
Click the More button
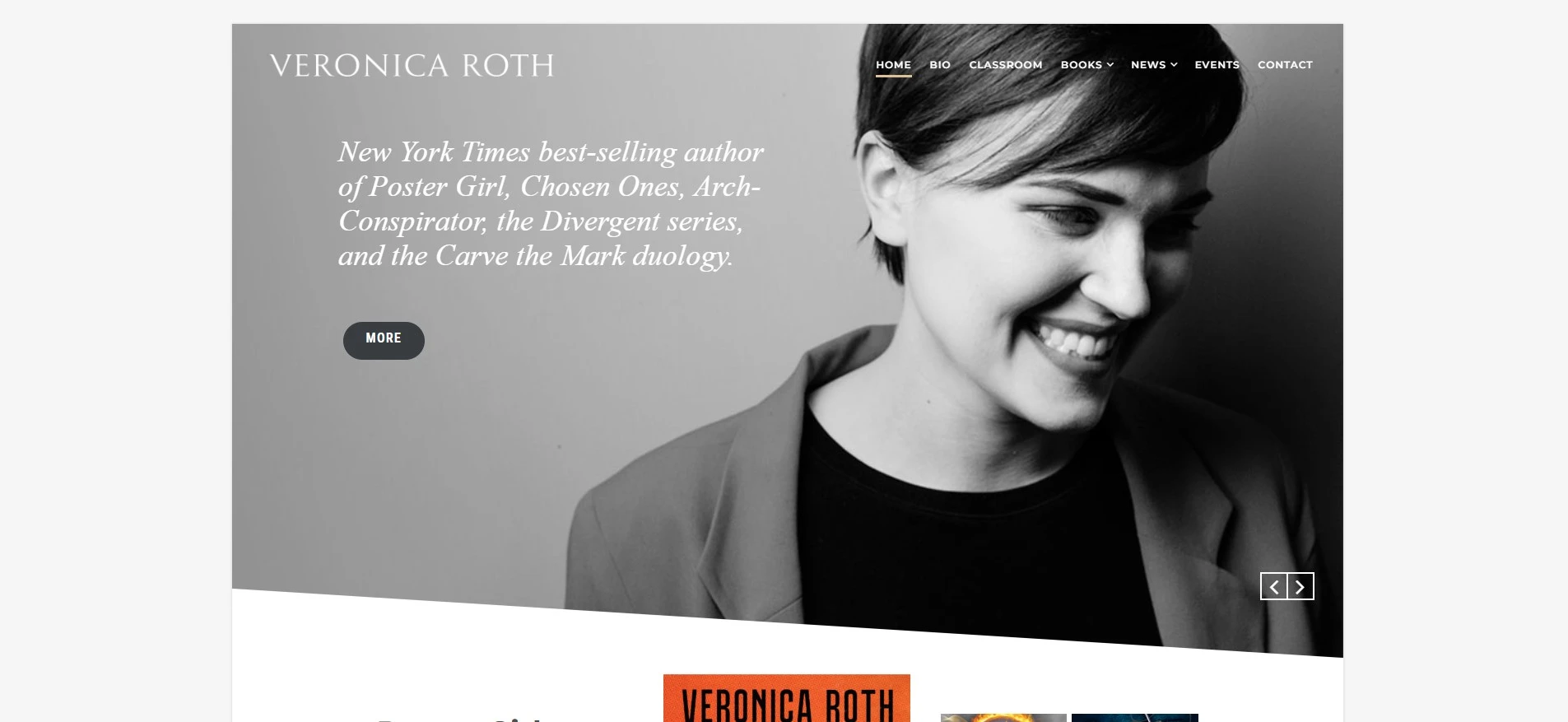pos(384,340)
